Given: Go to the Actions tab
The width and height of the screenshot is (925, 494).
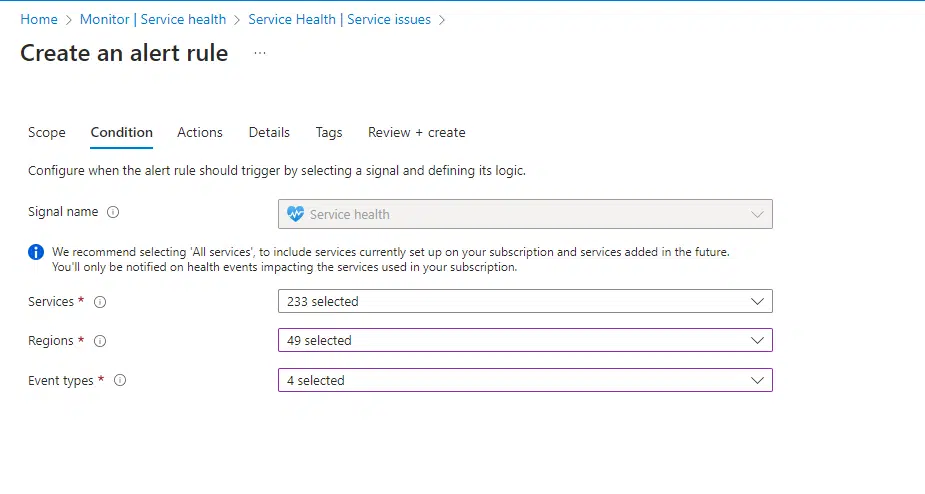Looking at the screenshot, I should pos(200,132).
